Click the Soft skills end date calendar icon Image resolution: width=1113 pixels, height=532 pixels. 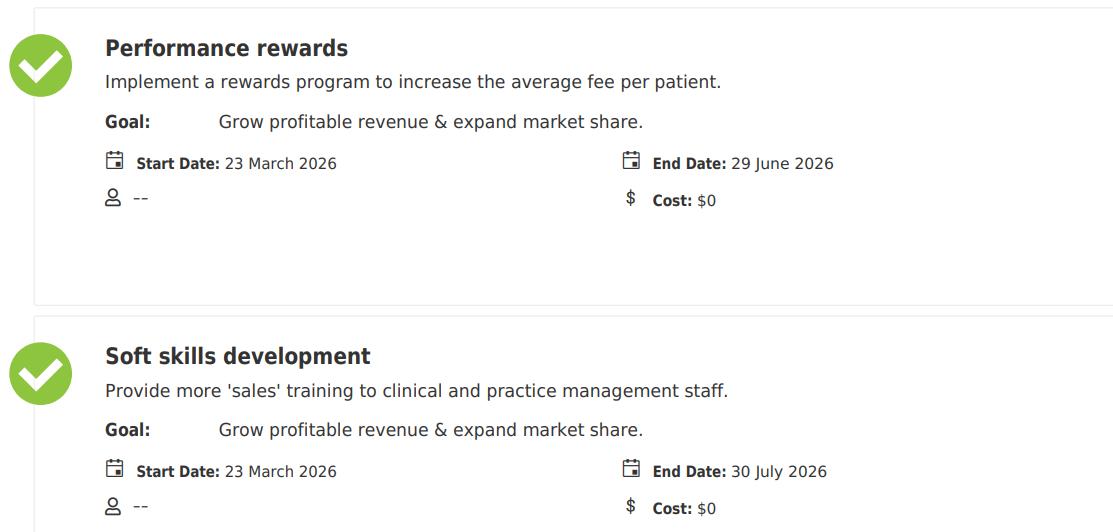coord(631,469)
